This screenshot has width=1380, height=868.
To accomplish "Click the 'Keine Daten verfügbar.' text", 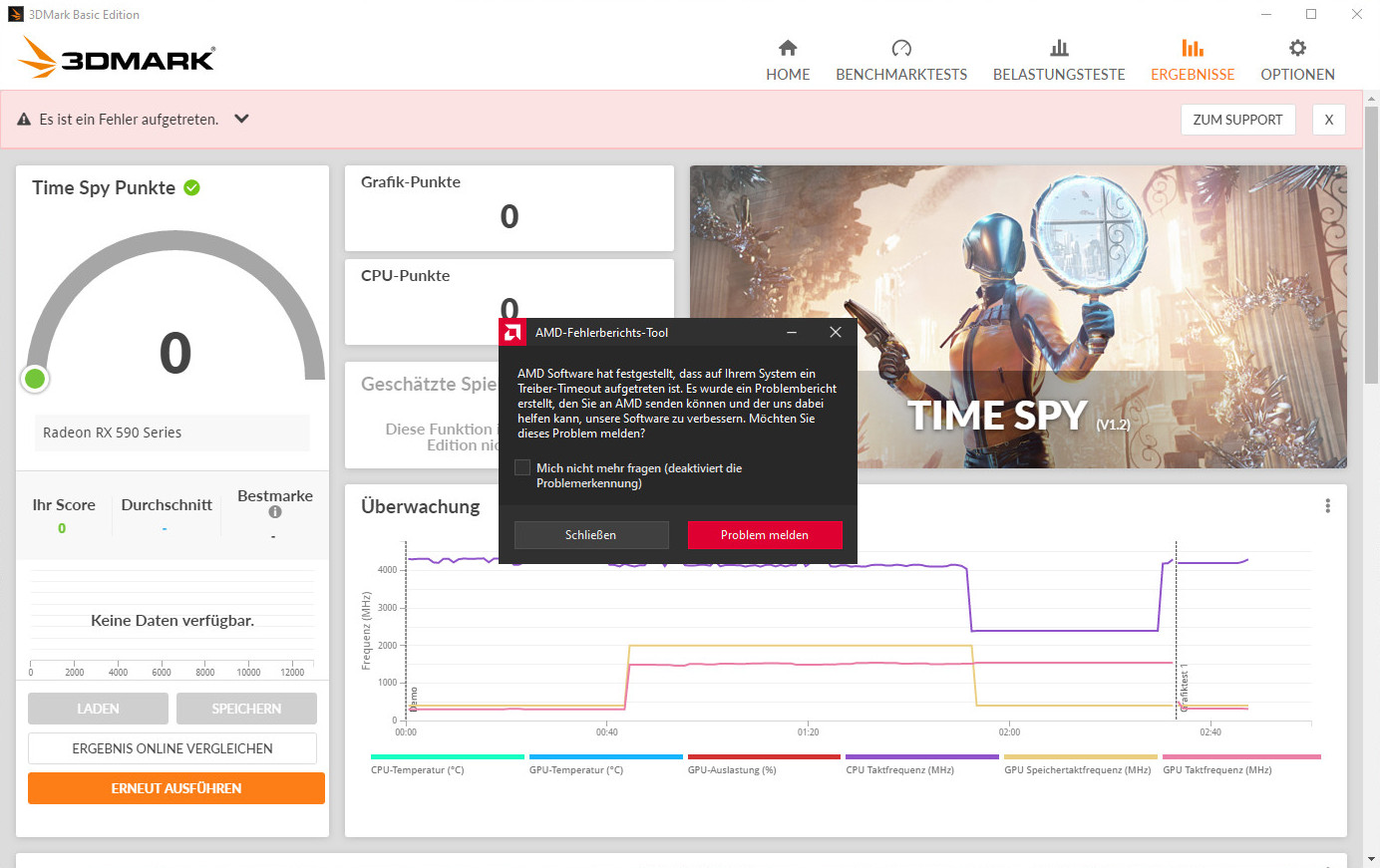I will (x=172, y=620).
